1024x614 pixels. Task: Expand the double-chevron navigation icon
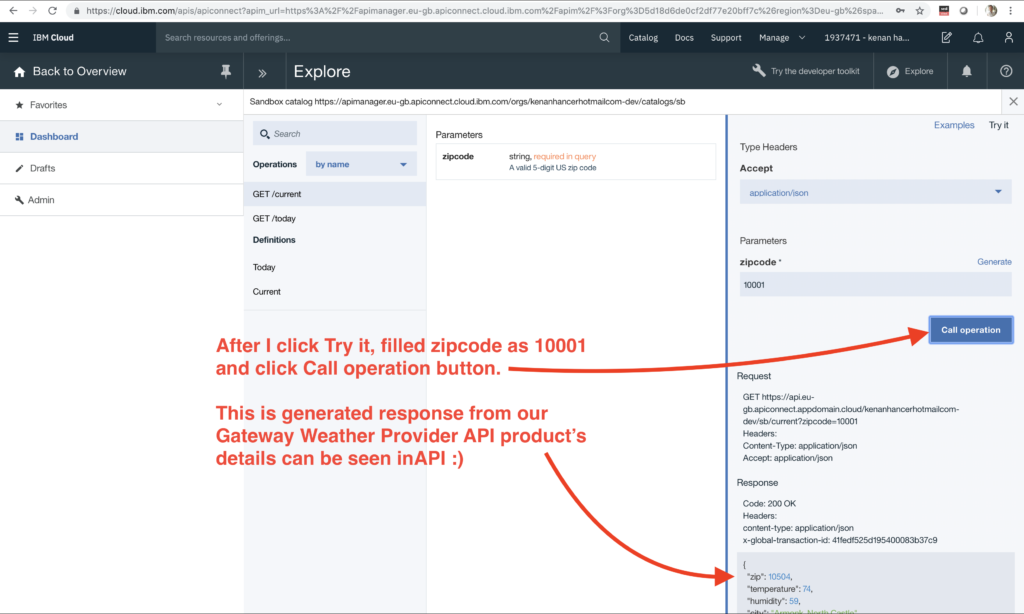263,73
